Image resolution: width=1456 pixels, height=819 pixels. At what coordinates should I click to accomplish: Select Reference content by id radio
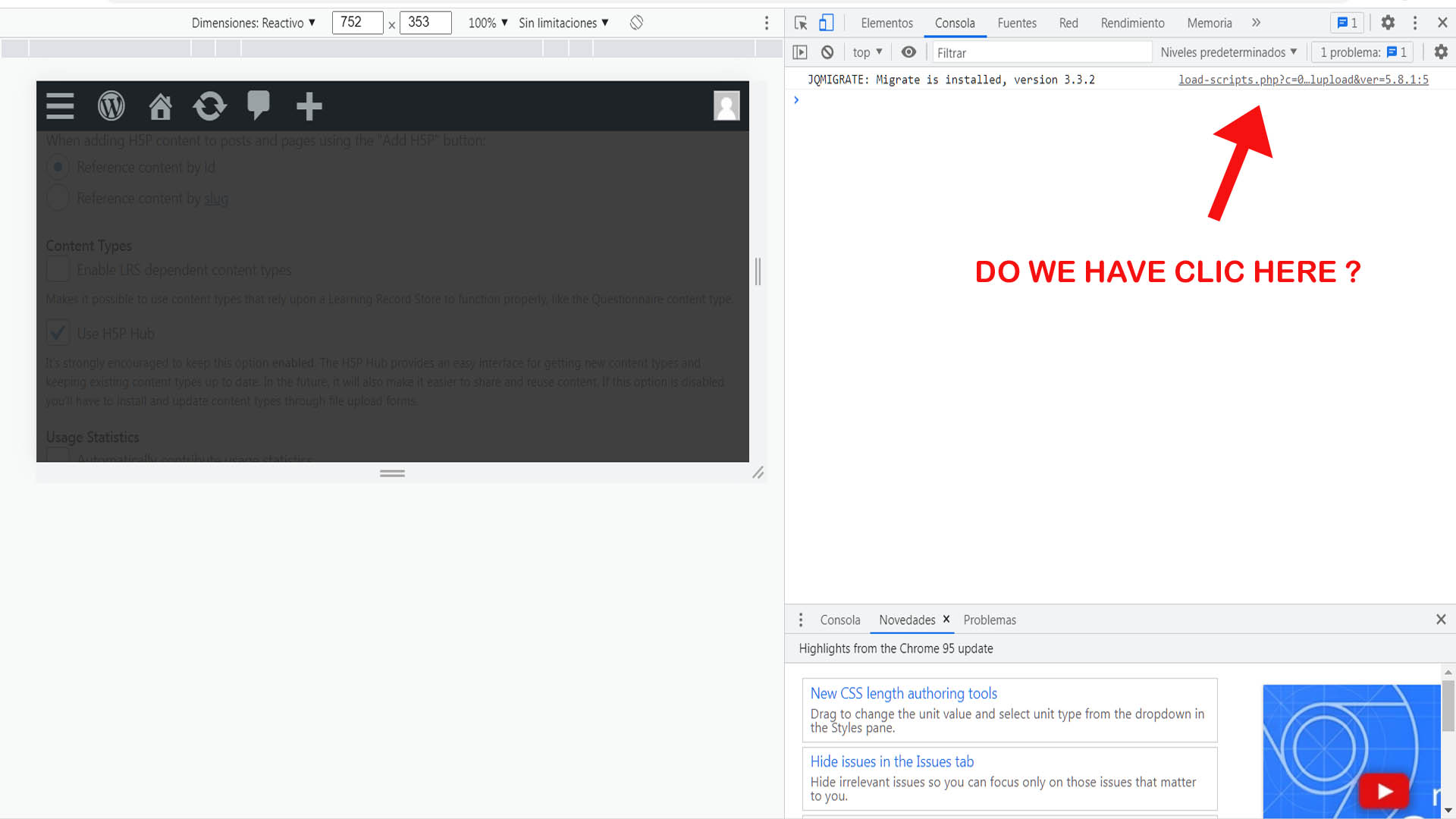[x=58, y=167]
